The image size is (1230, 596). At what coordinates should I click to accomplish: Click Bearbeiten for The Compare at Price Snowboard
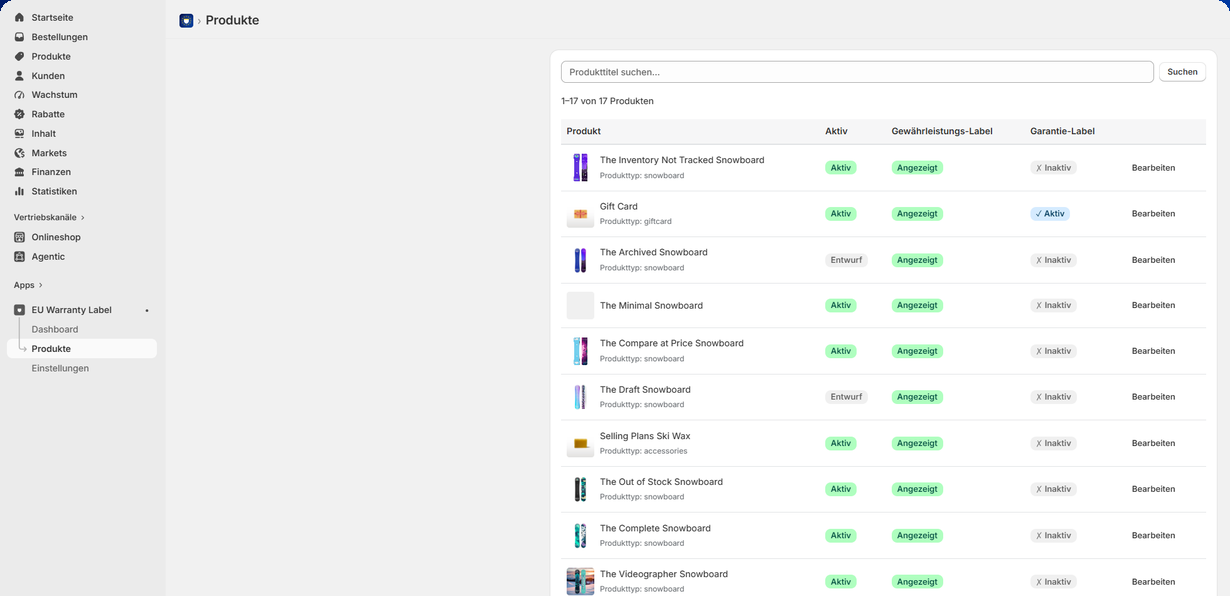click(x=1153, y=351)
